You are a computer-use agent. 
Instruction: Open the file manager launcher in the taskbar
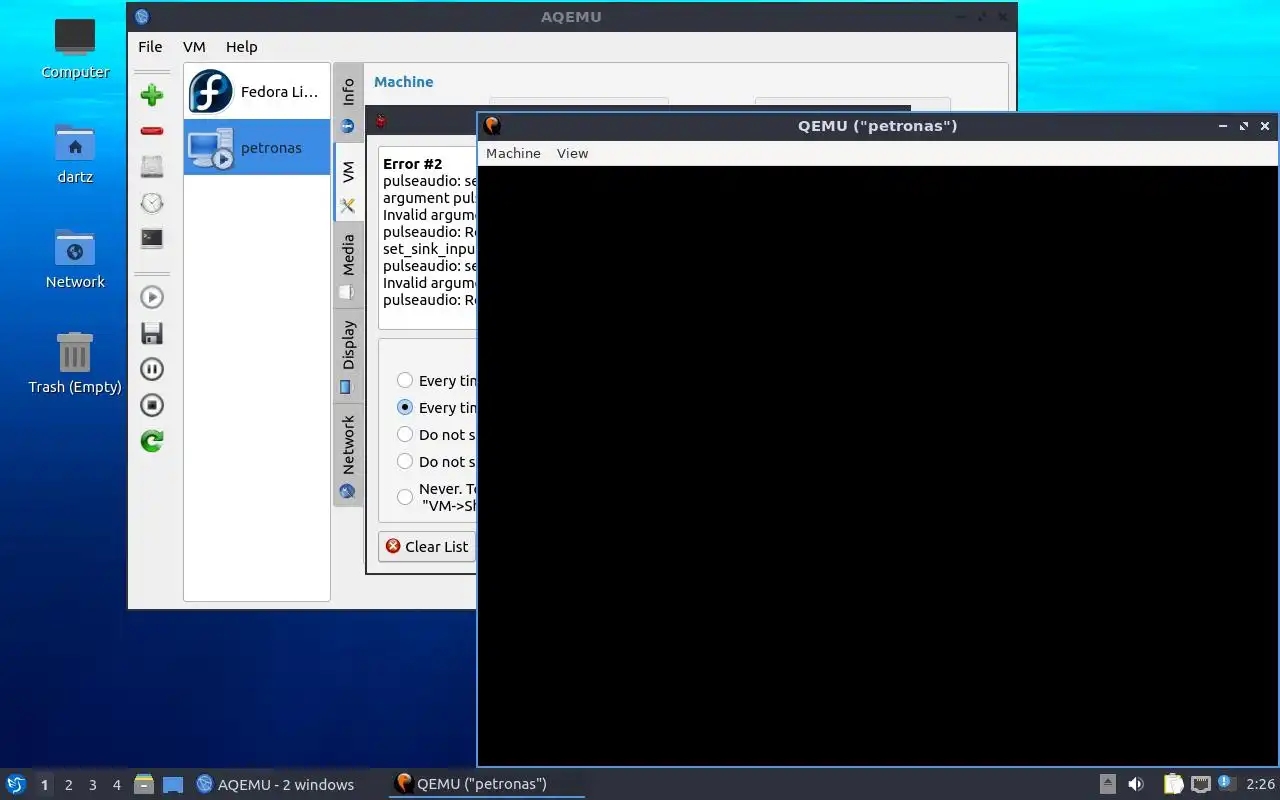144,784
